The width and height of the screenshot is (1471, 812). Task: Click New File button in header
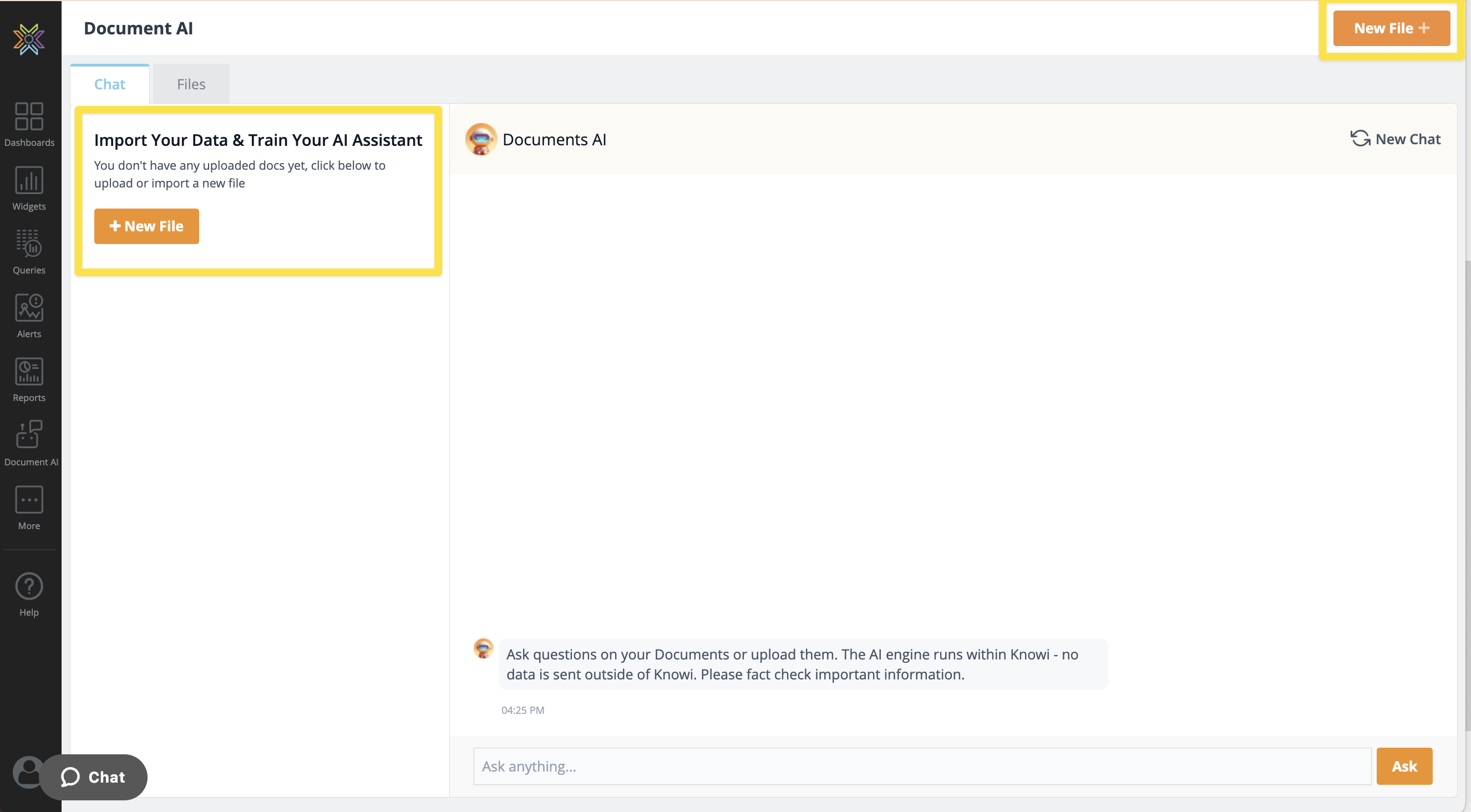1391,28
